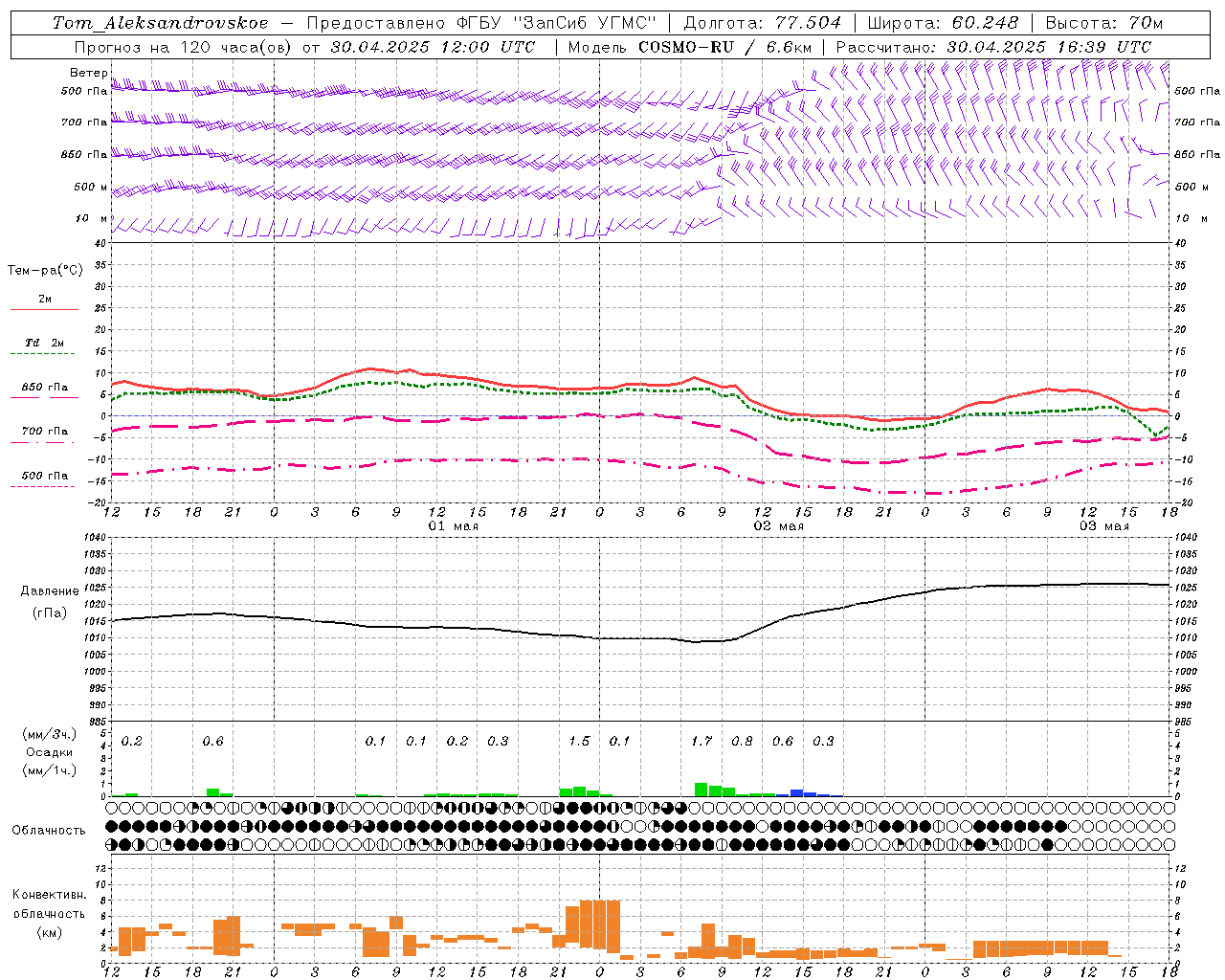Click the 0.8 precipitation value
Image resolution: width=1225 pixels, height=980 pixels.
[742, 741]
